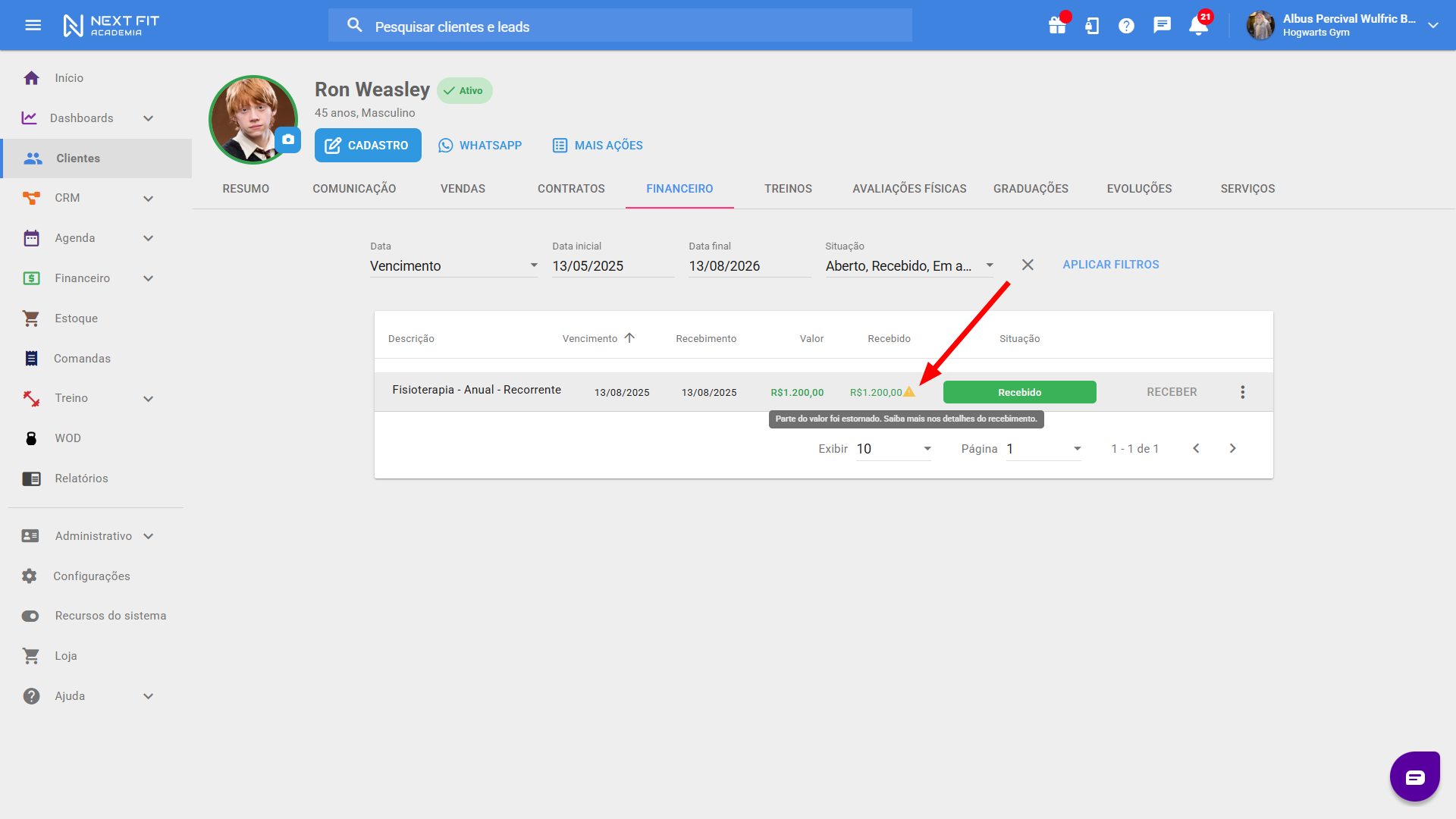Open the three-dot row options menu
Viewport: 1456px width, 819px height.
[x=1242, y=392]
